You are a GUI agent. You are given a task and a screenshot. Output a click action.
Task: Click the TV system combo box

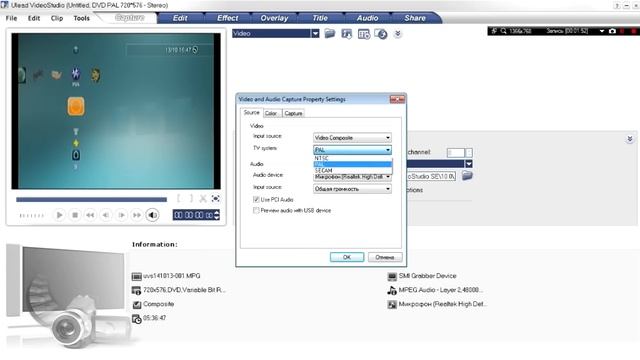[x=352, y=150]
